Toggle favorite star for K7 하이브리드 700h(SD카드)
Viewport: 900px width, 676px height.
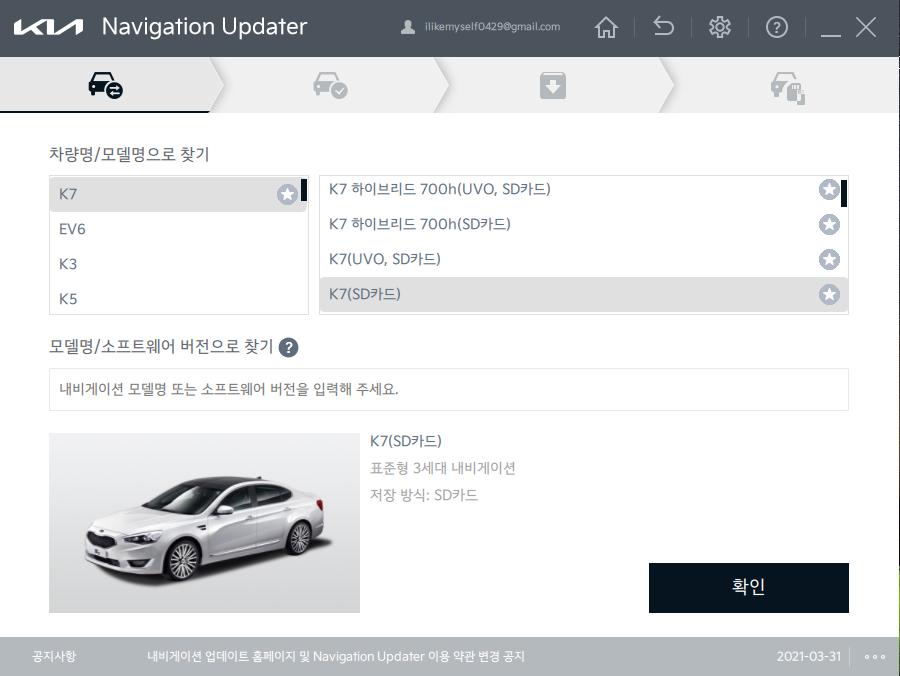pyautogui.click(x=829, y=225)
